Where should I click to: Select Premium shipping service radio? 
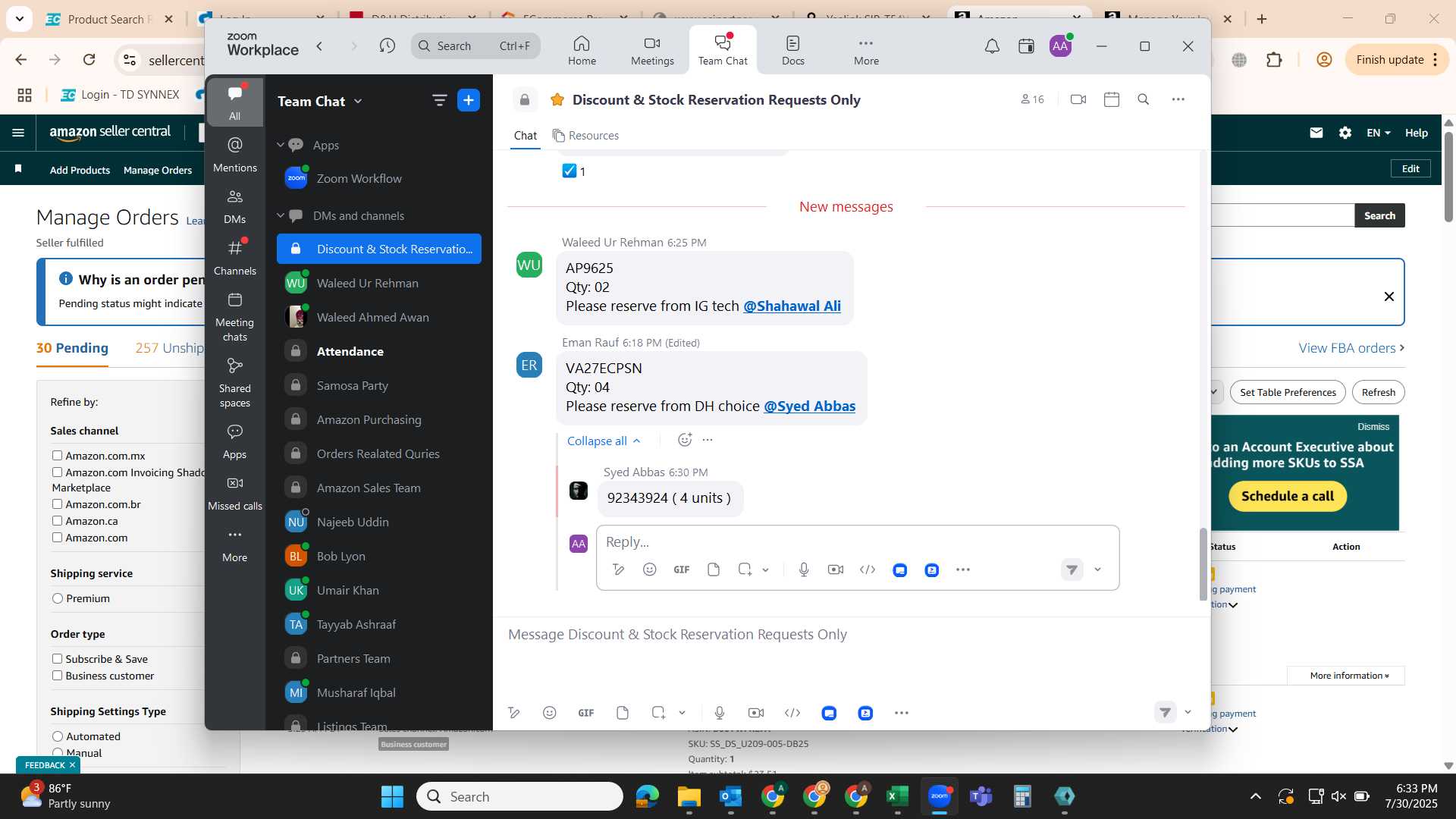click(x=58, y=598)
